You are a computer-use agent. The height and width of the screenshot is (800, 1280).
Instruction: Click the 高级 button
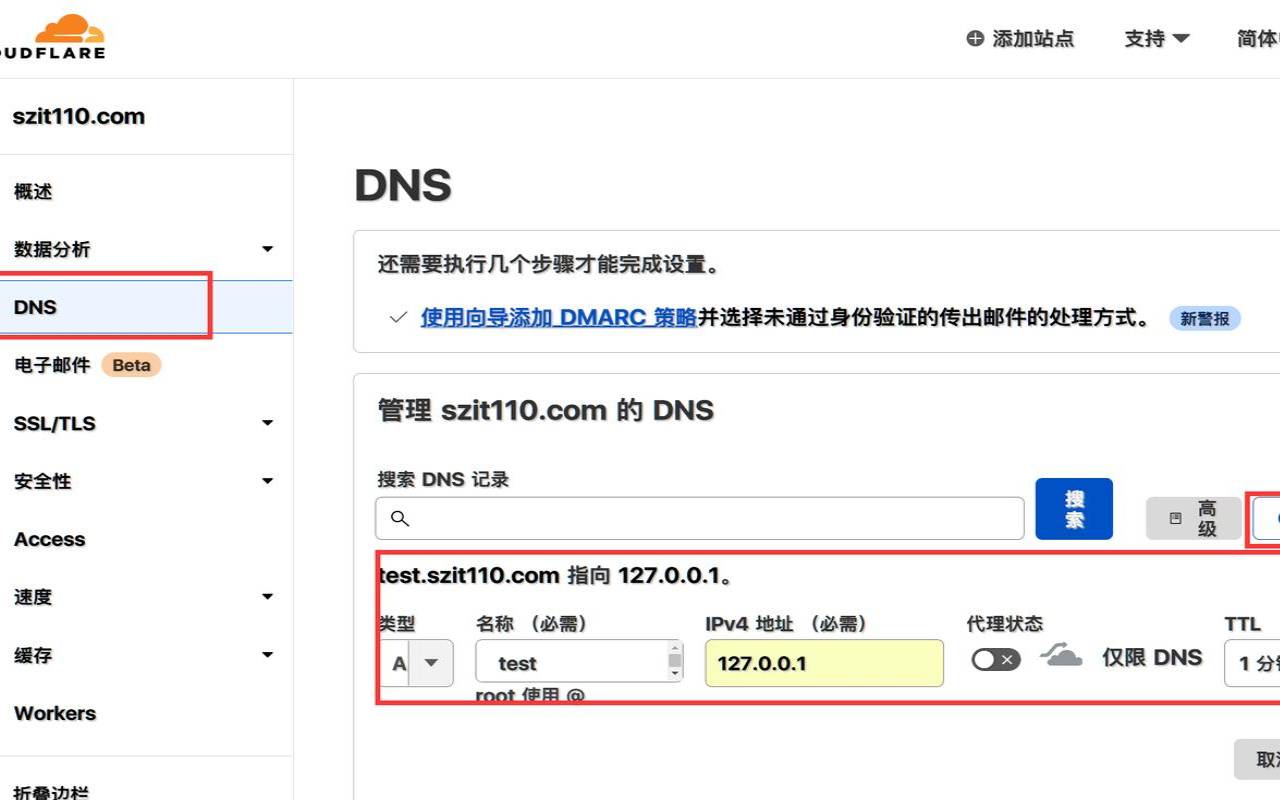[x=1194, y=518]
